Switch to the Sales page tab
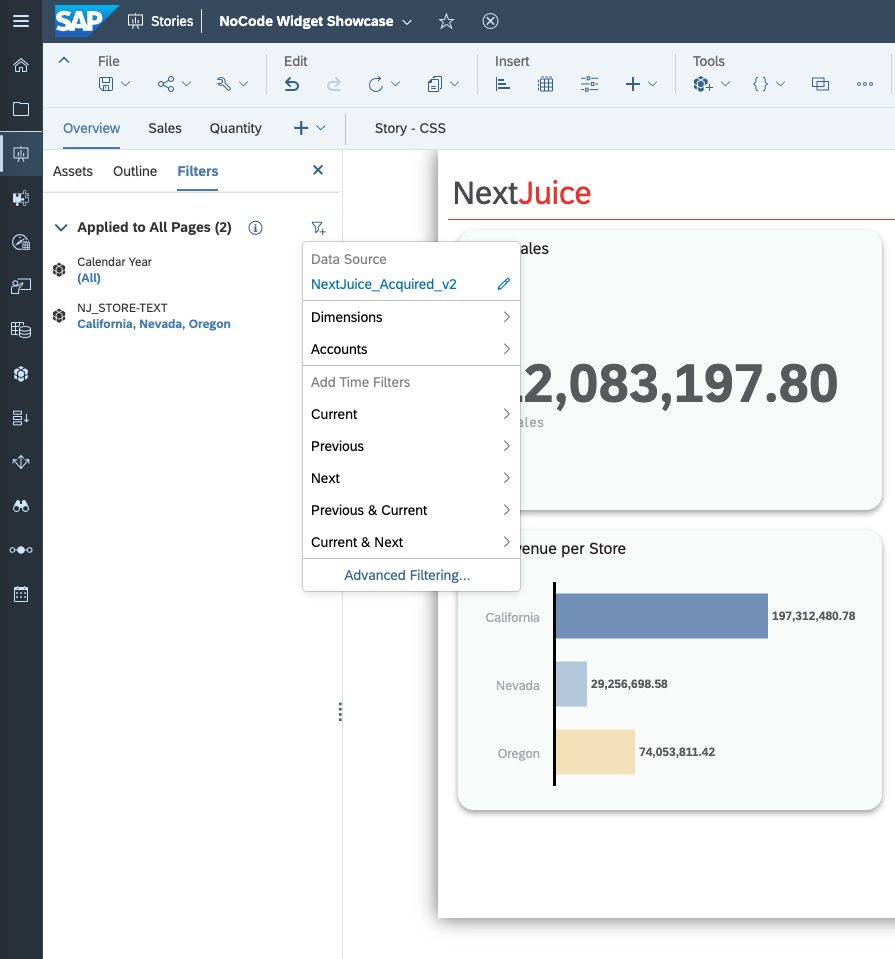 [x=164, y=128]
